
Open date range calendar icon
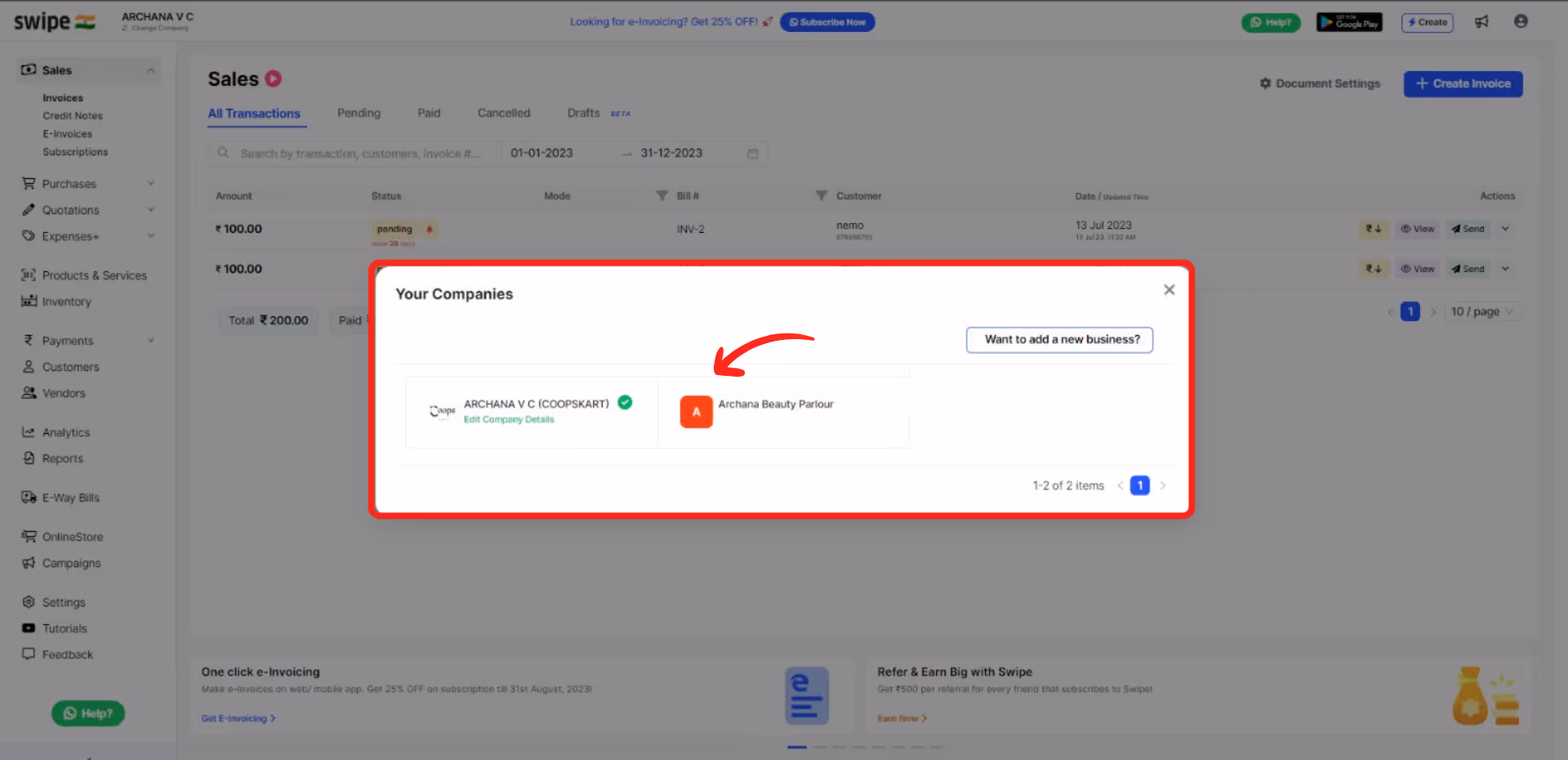coord(752,154)
